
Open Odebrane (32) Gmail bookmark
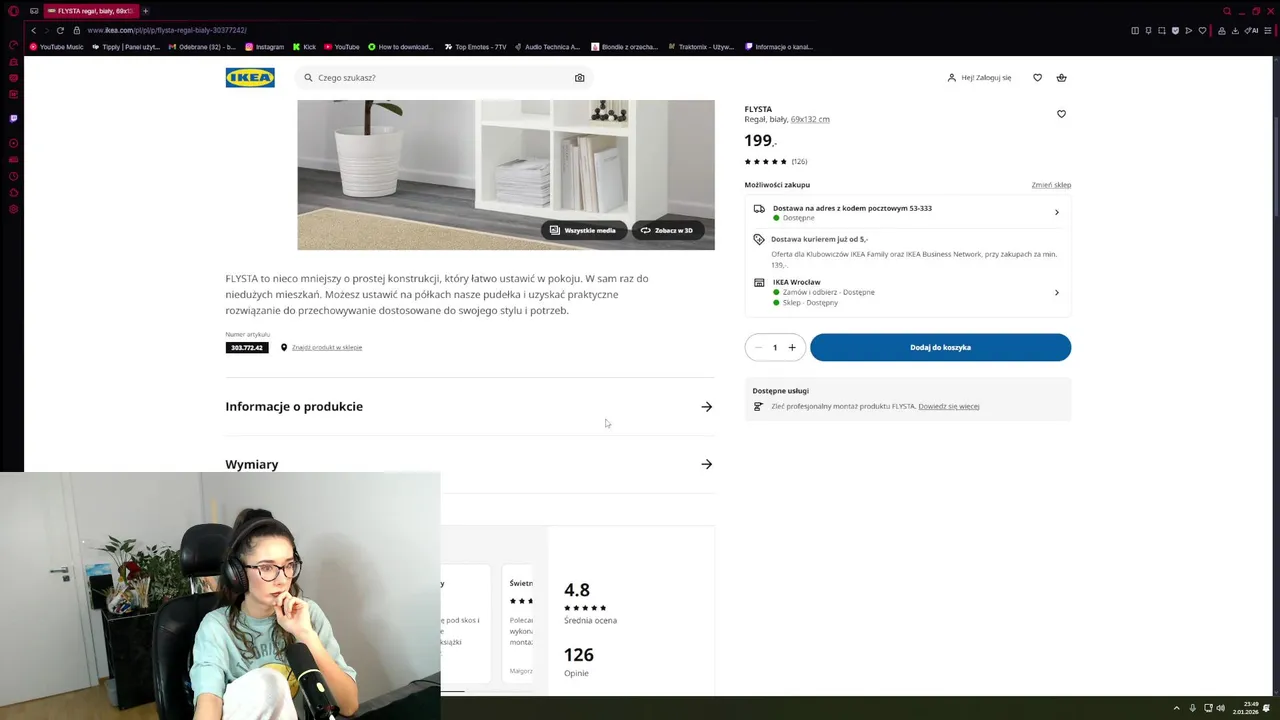tap(201, 47)
